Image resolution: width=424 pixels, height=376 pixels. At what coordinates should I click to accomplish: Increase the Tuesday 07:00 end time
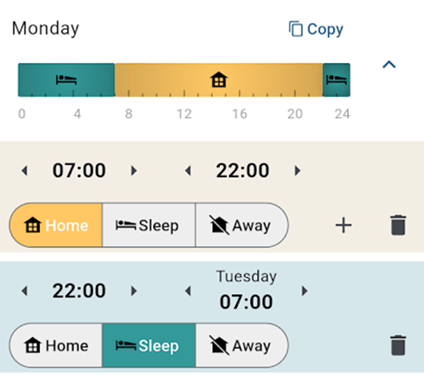(x=304, y=291)
